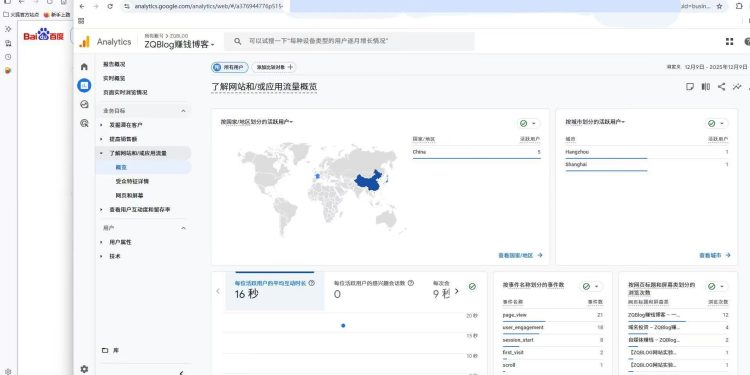Expand the 技术 tree item
Image resolution: width=750 pixels, height=375 pixels.
pyautogui.click(x=101, y=256)
